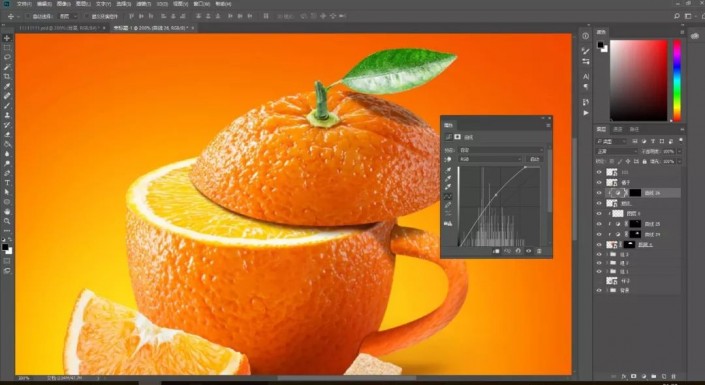This screenshot has height=385, width=705.
Task: Expand the 组 1 group
Action: tap(607, 272)
